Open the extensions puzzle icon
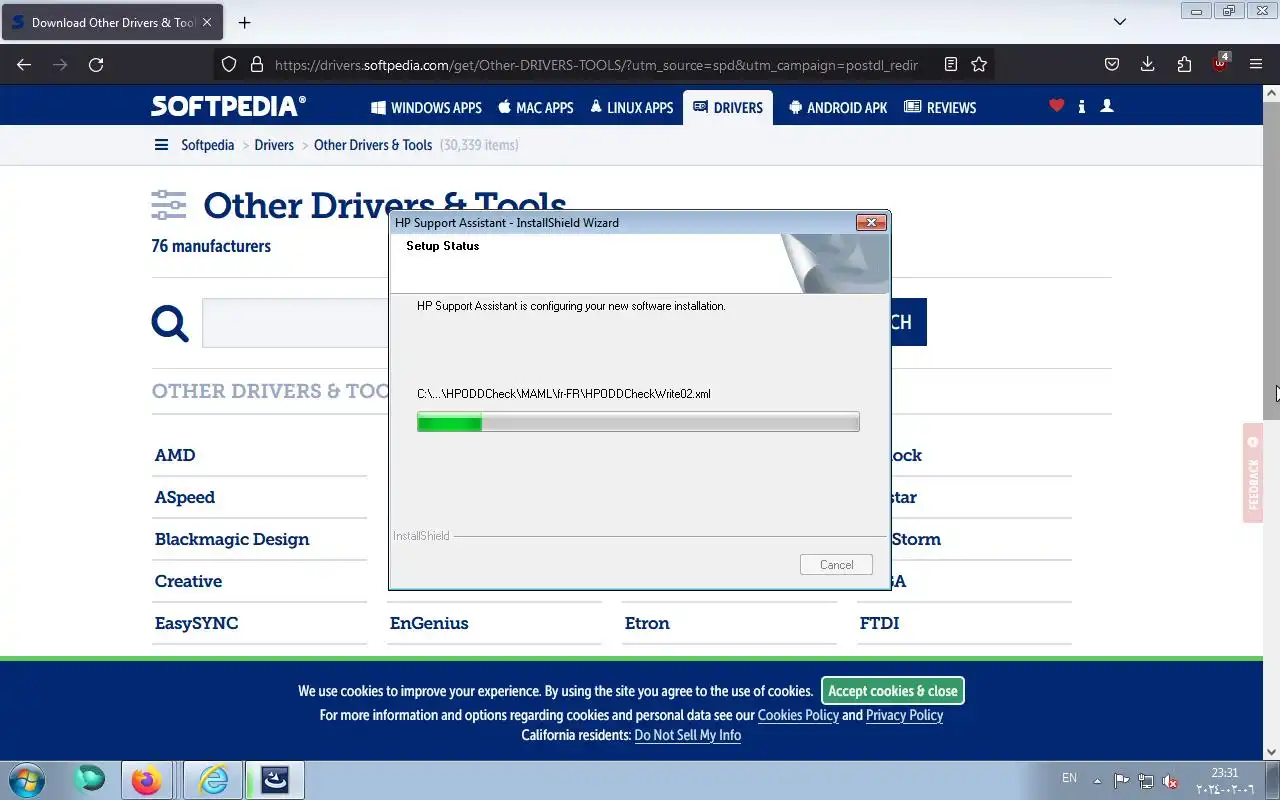1280x800 pixels. [1184, 64]
